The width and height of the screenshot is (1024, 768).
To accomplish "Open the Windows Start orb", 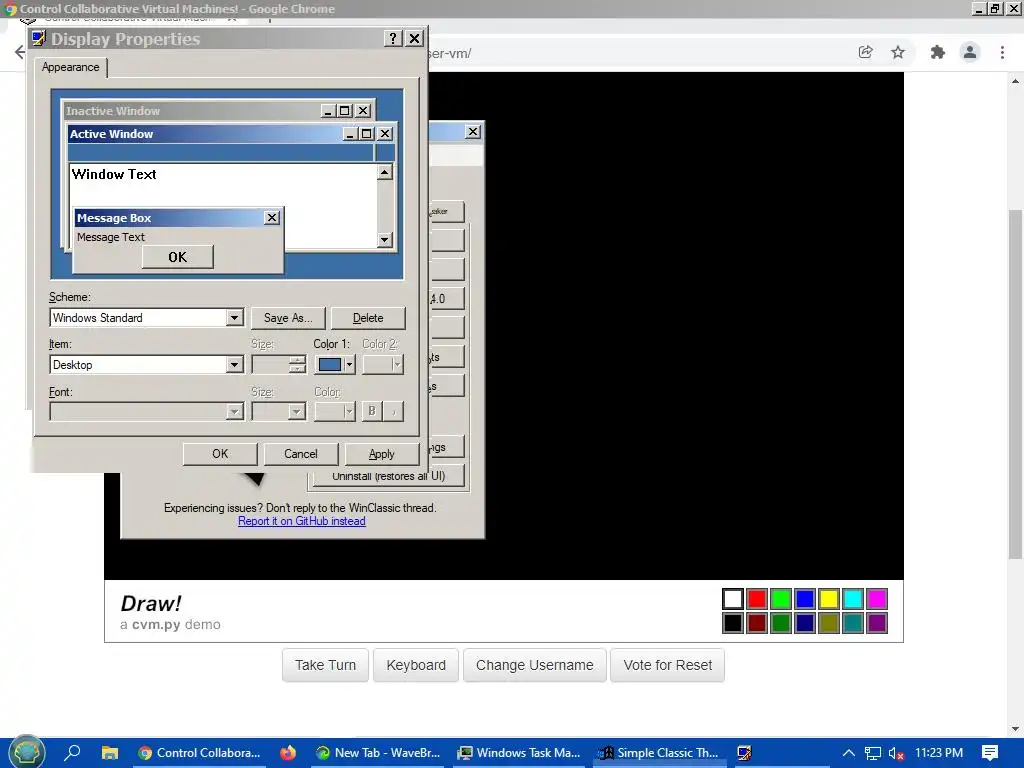I will click(26, 752).
